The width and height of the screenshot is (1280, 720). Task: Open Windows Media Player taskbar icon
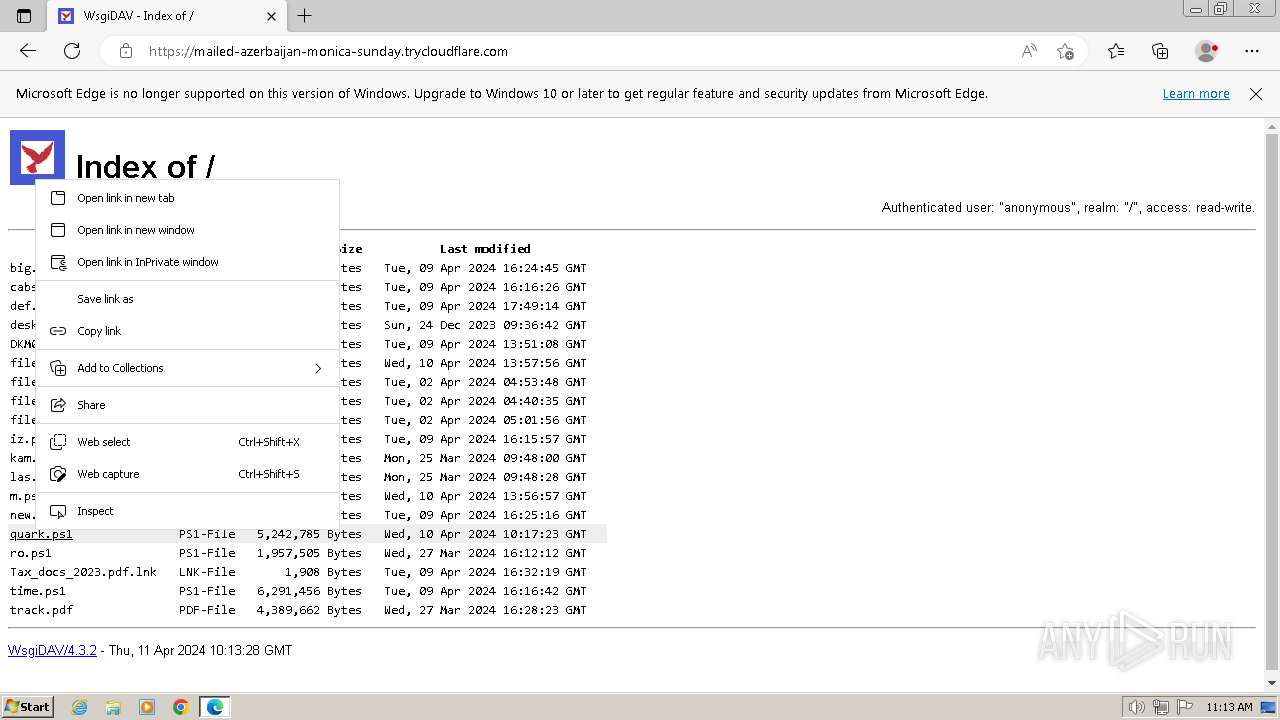coord(147,707)
